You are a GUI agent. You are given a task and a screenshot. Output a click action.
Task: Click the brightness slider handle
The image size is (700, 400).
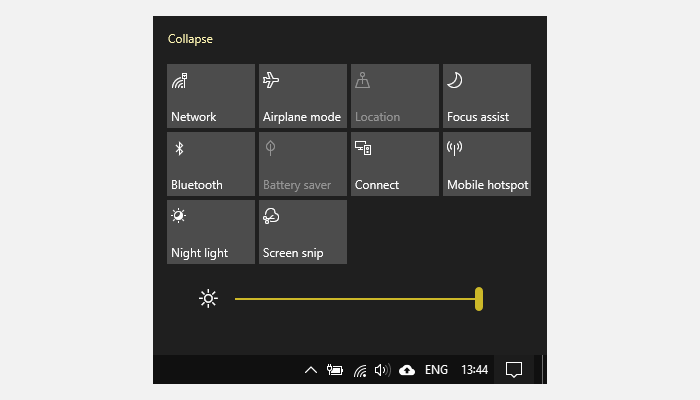pyautogui.click(x=479, y=298)
